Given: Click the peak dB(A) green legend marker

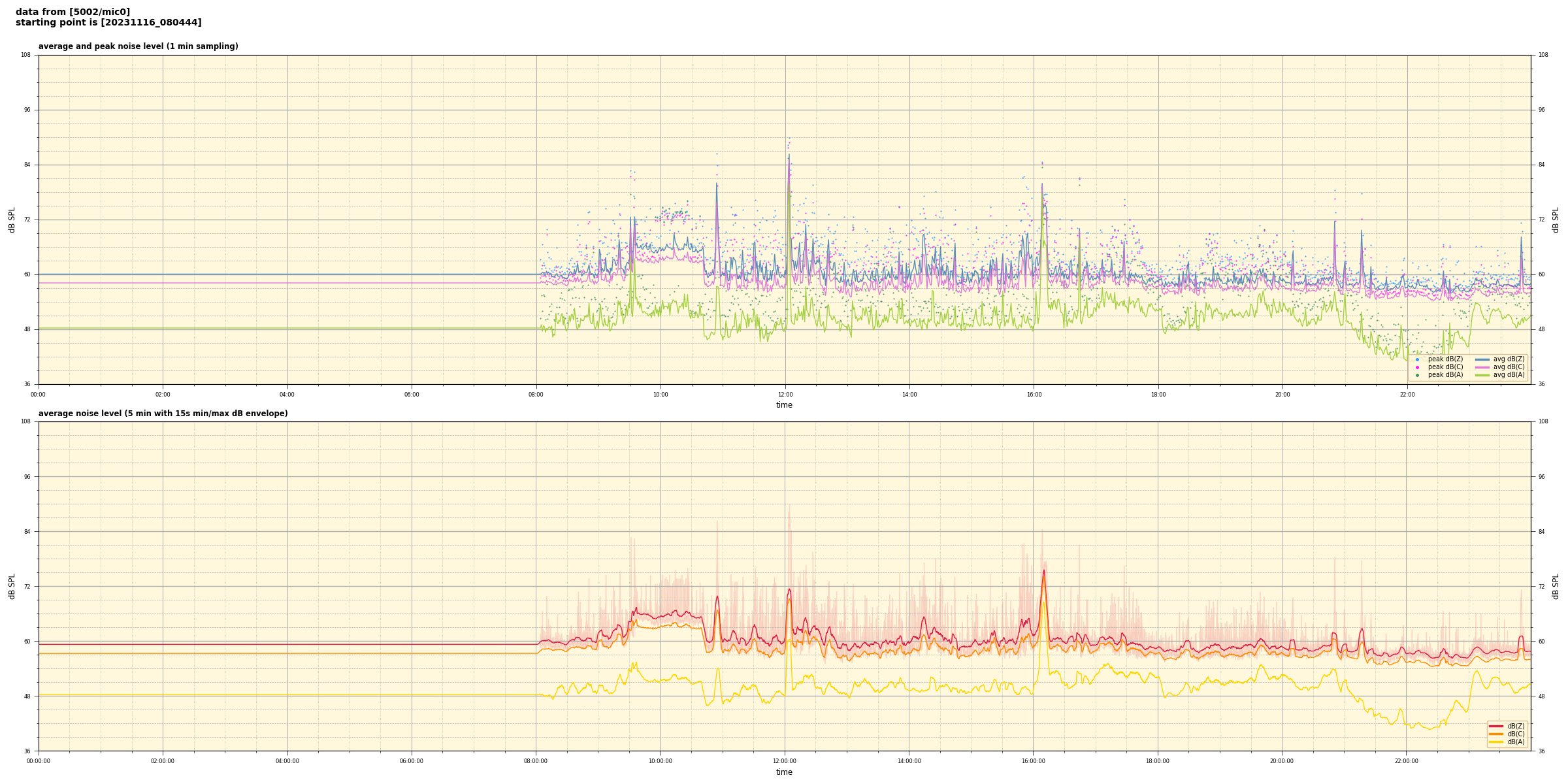Looking at the screenshot, I should (x=1417, y=375).
